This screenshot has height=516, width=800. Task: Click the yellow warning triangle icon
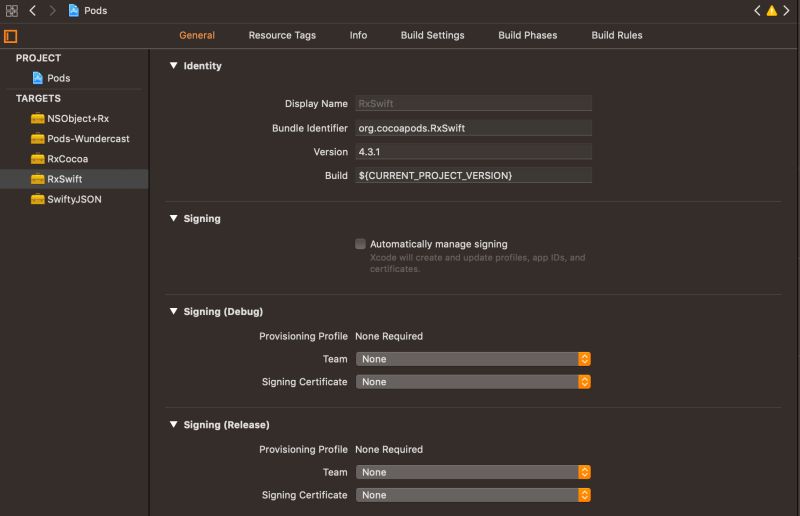771,11
